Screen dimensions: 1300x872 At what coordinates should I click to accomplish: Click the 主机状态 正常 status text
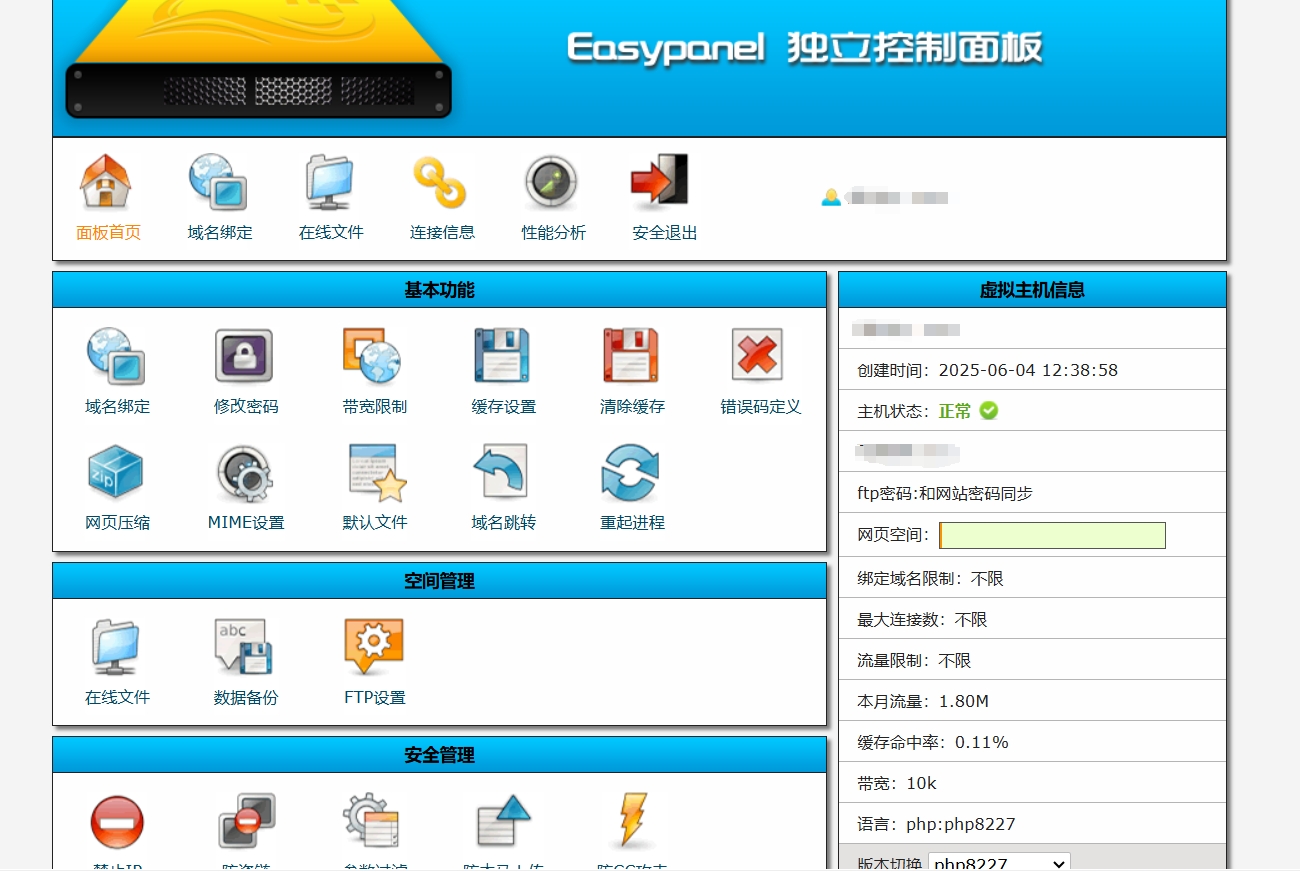[x=955, y=411]
